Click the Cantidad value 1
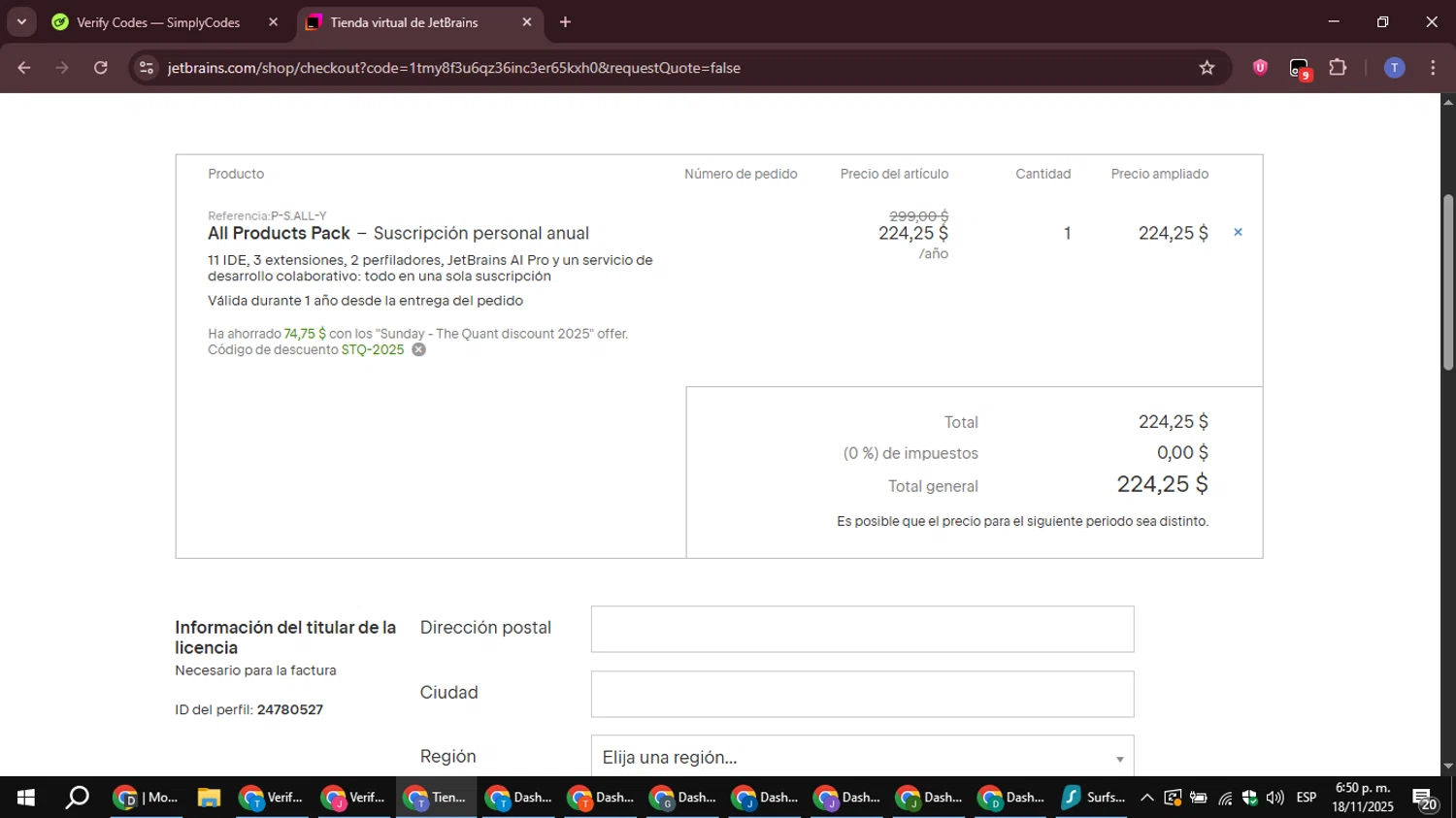 [1067, 233]
